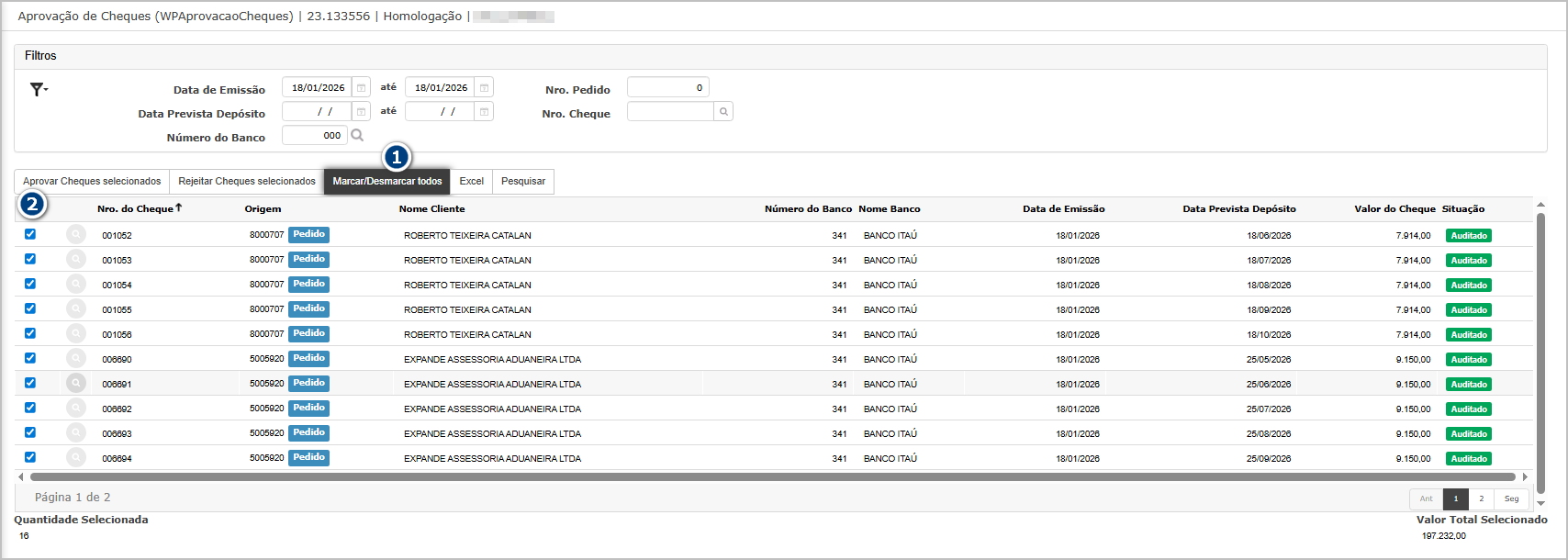The image size is (1568, 560).
Task: Open calendar for Data de Emissão start date
Action: coord(362,88)
